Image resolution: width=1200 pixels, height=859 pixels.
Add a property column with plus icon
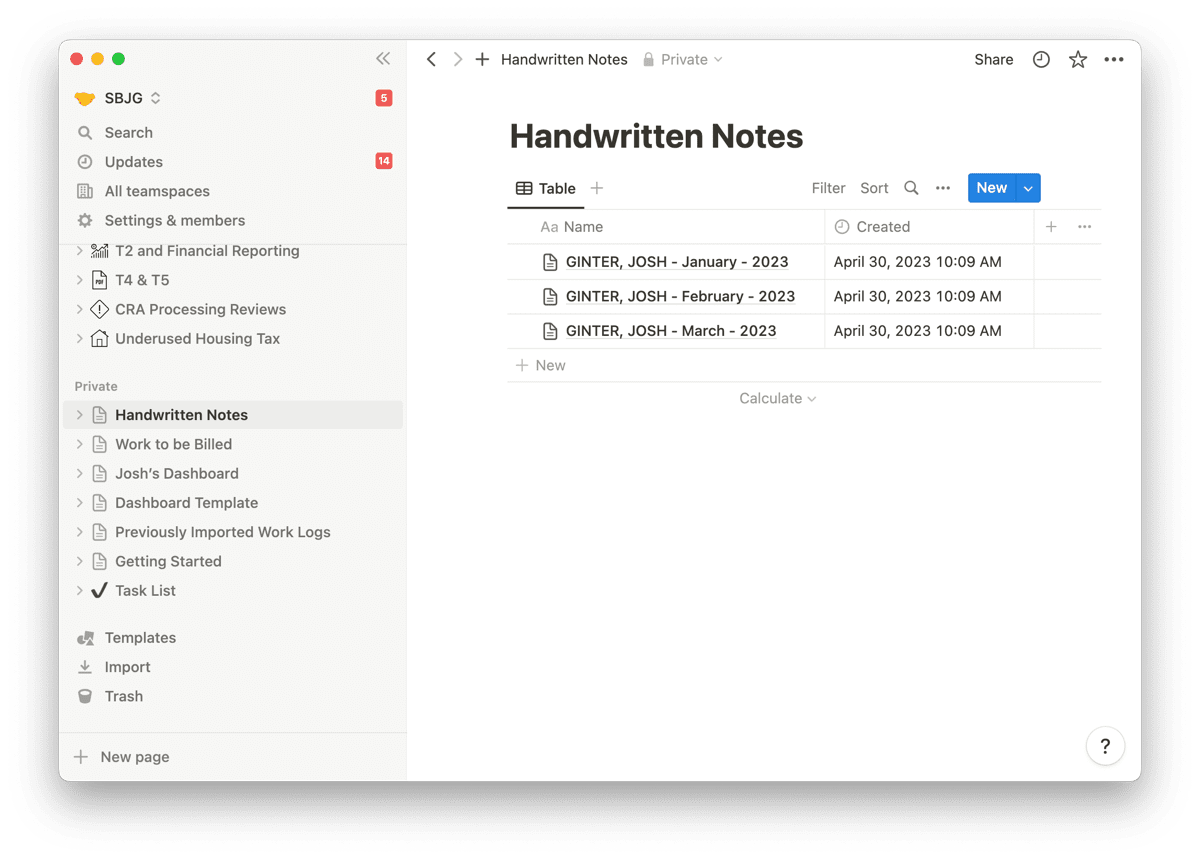pos(1051,227)
